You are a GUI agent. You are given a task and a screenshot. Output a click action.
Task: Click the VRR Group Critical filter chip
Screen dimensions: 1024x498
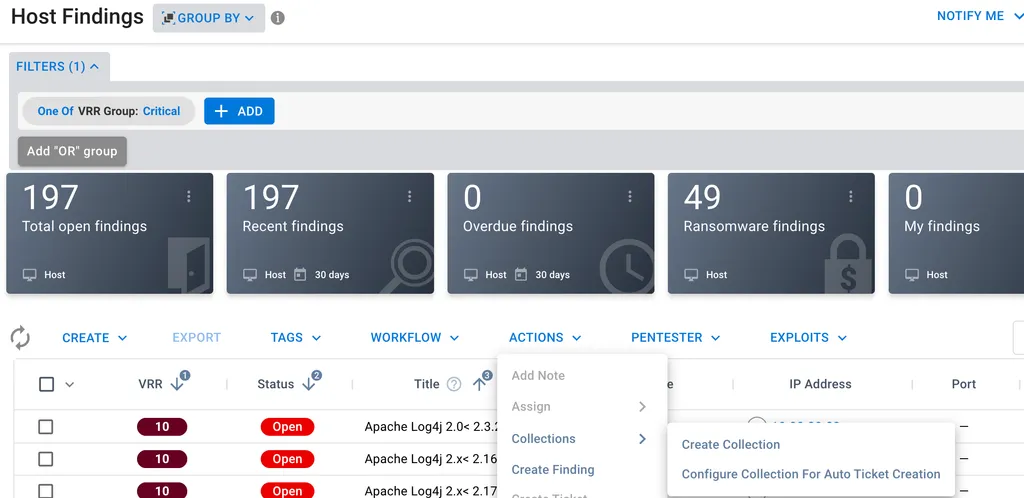[108, 111]
